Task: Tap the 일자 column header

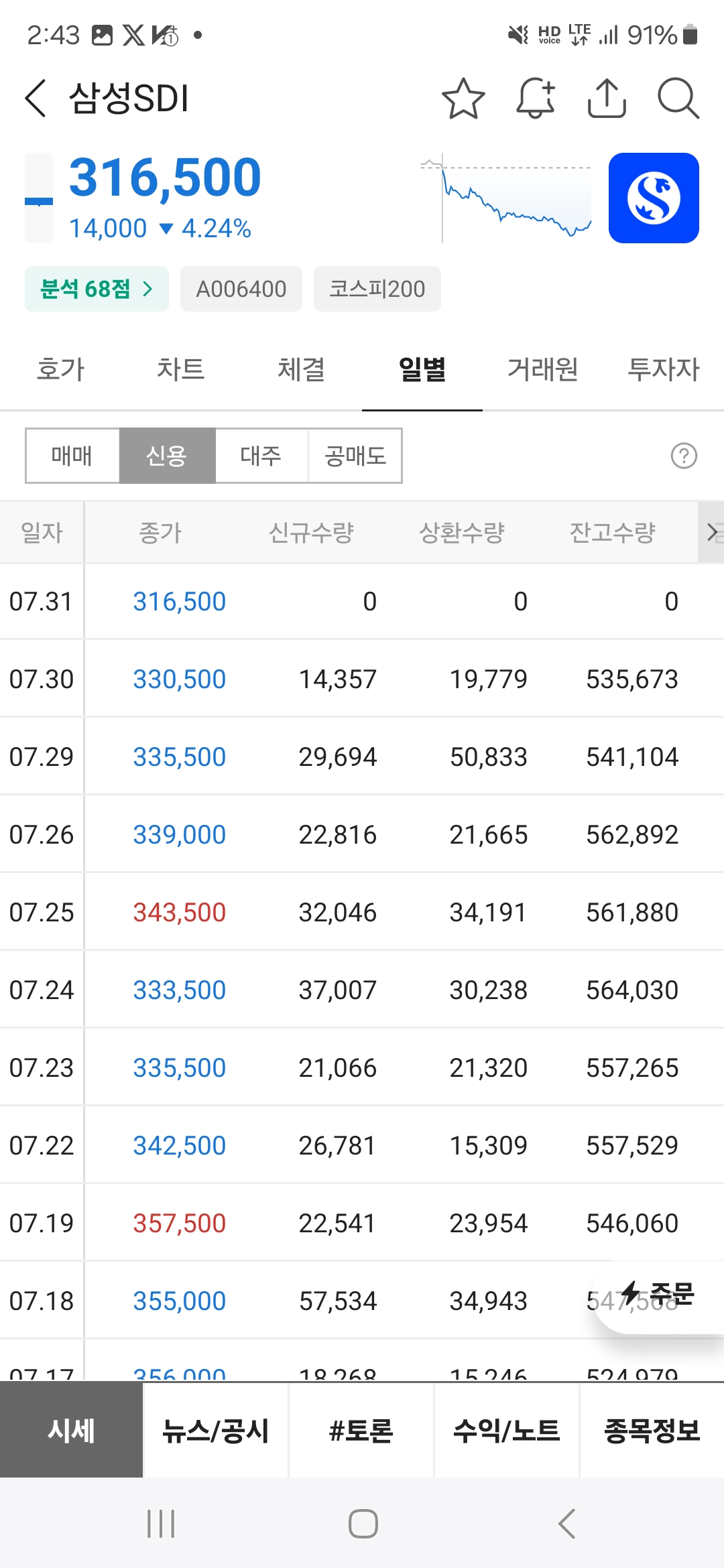Action: (x=42, y=533)
